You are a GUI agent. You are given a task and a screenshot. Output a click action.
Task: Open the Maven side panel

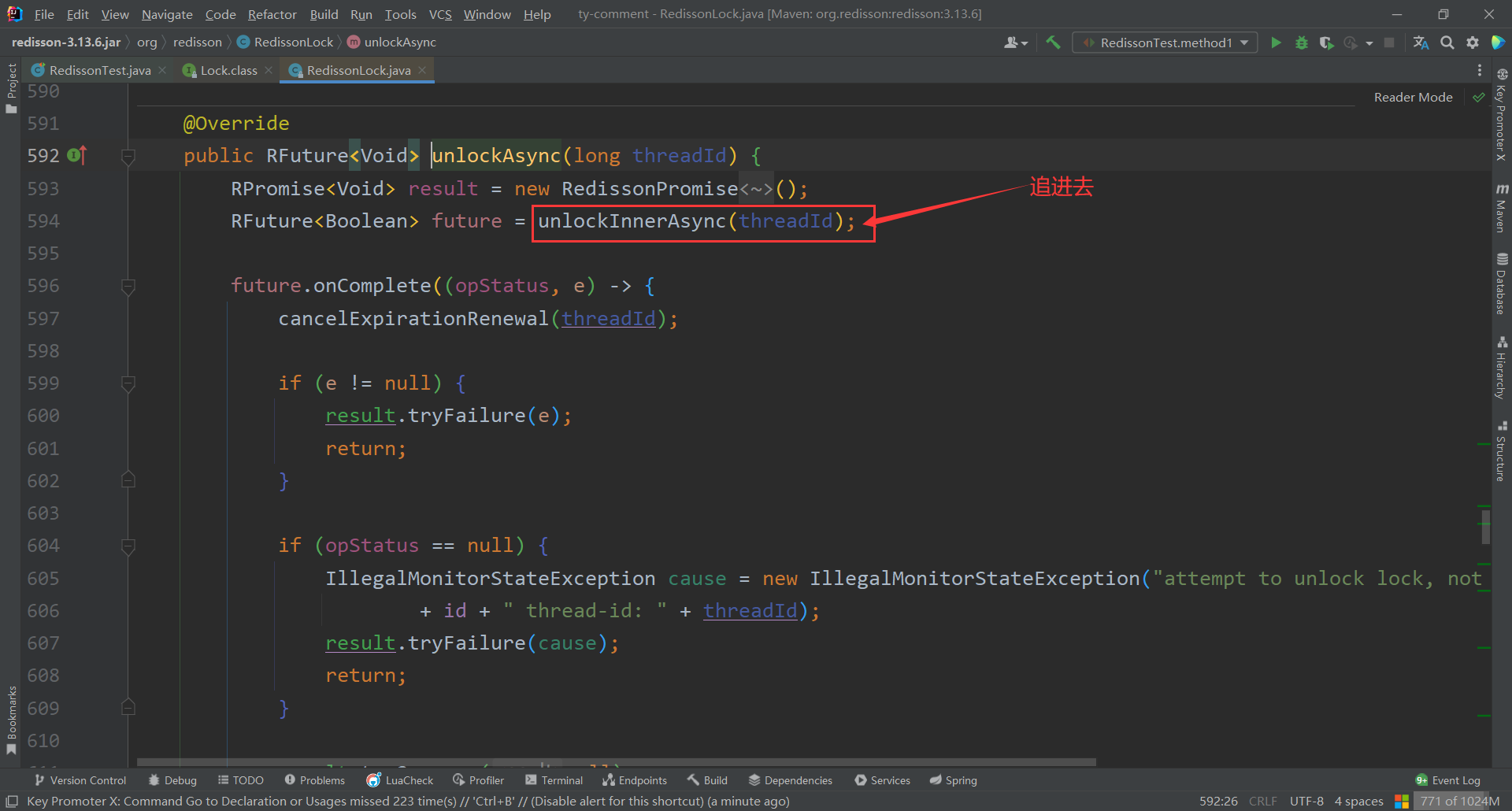click(1502, 208)
